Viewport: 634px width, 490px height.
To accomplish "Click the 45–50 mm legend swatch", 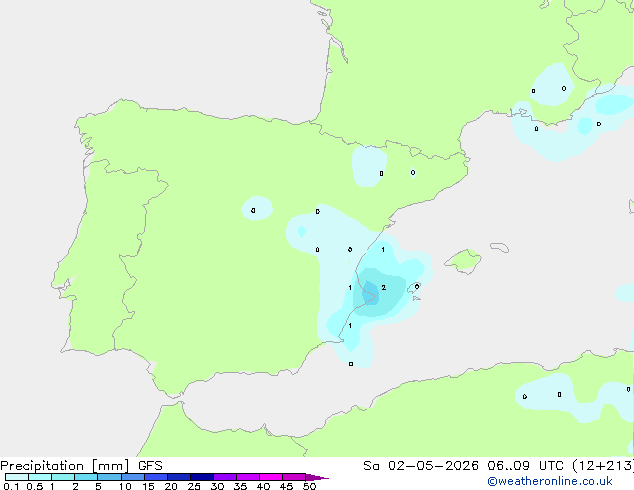I will (294, 477).
